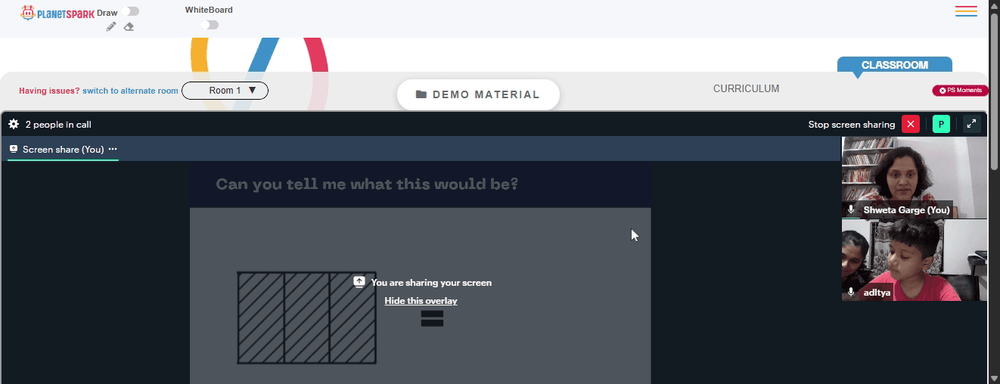Image resolution: width=1000 pixels, height=384 pixels.
Task: Click the scrollbar down arrow
Action: point(994,379)
